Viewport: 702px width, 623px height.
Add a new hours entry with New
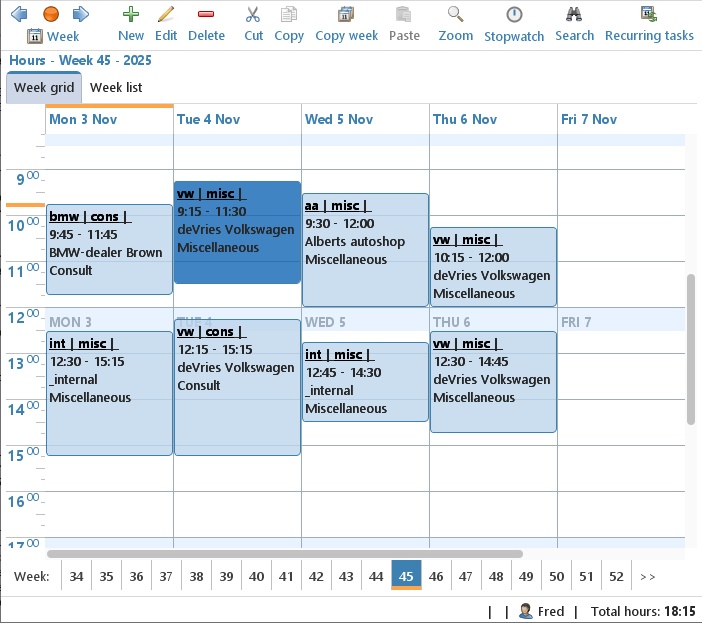coord(131,25)
